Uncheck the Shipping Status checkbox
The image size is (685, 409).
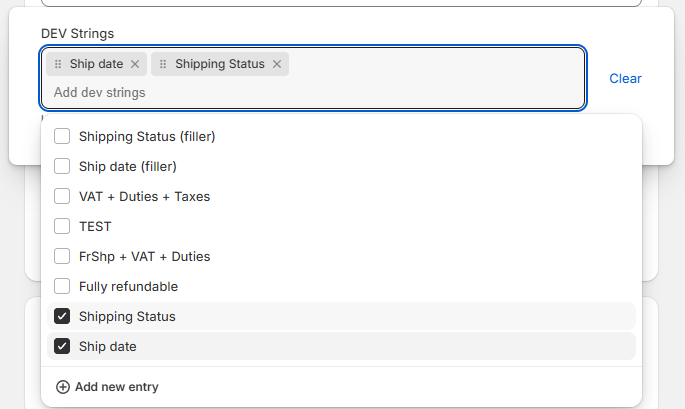(62, 316)
